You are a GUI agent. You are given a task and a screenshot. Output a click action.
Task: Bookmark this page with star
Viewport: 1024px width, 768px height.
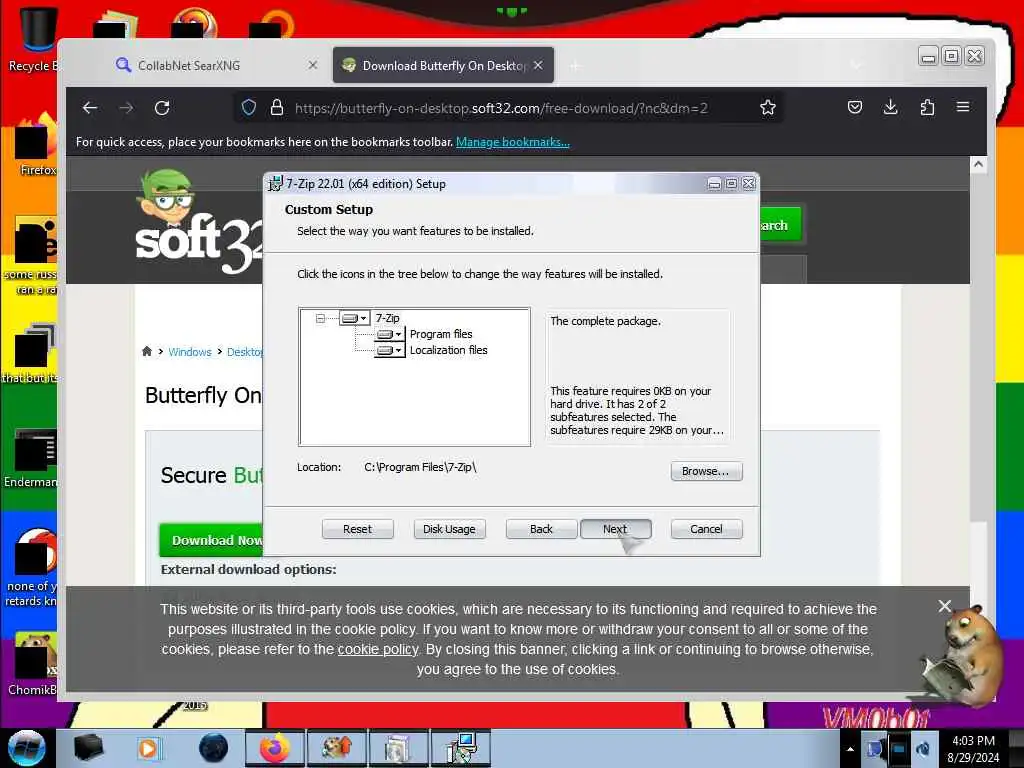pyautogui.click(x=768, y=108)
